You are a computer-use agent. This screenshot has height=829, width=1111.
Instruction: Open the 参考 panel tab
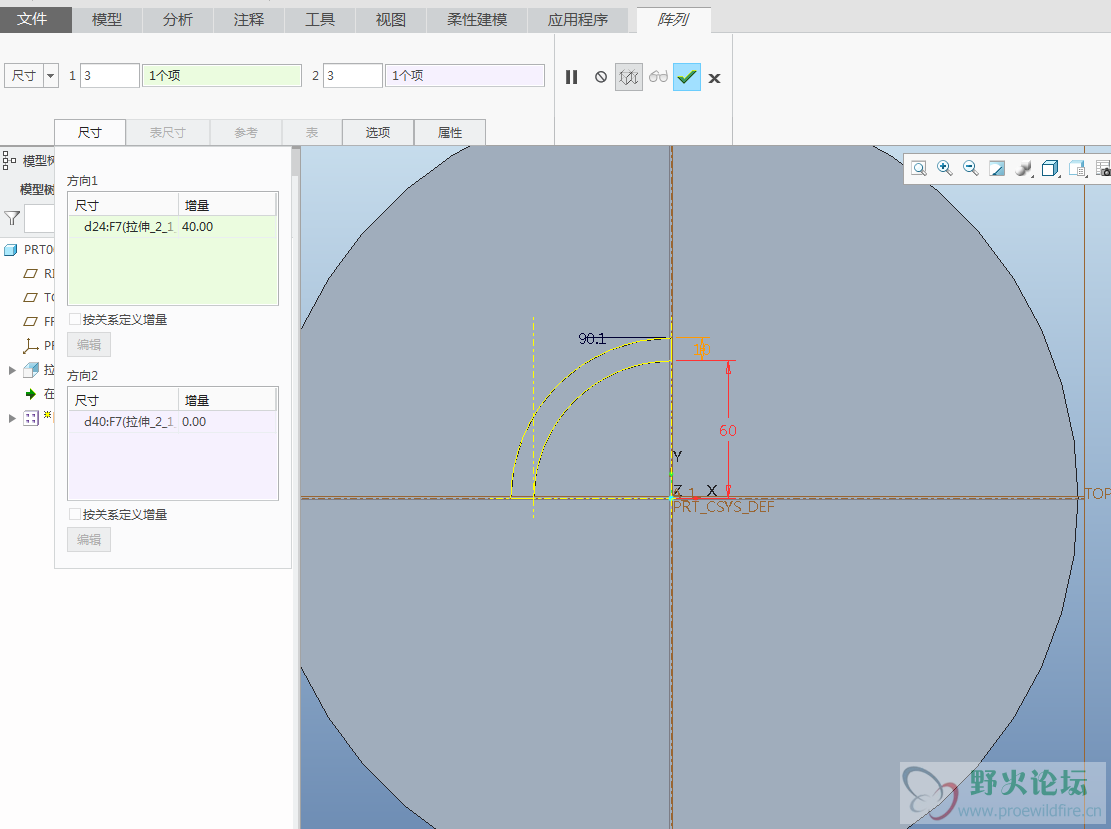coord(246,132)
